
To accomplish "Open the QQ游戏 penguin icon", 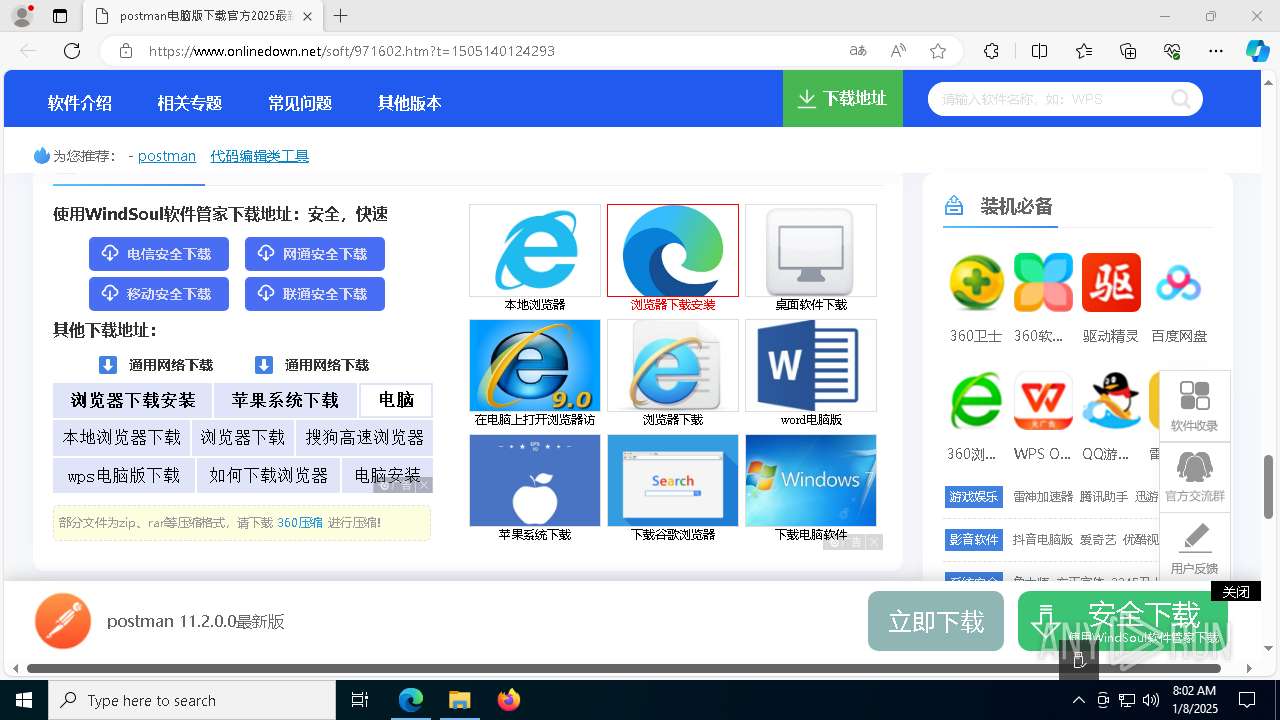I will pyautogui.click(x=1111, y=402).
